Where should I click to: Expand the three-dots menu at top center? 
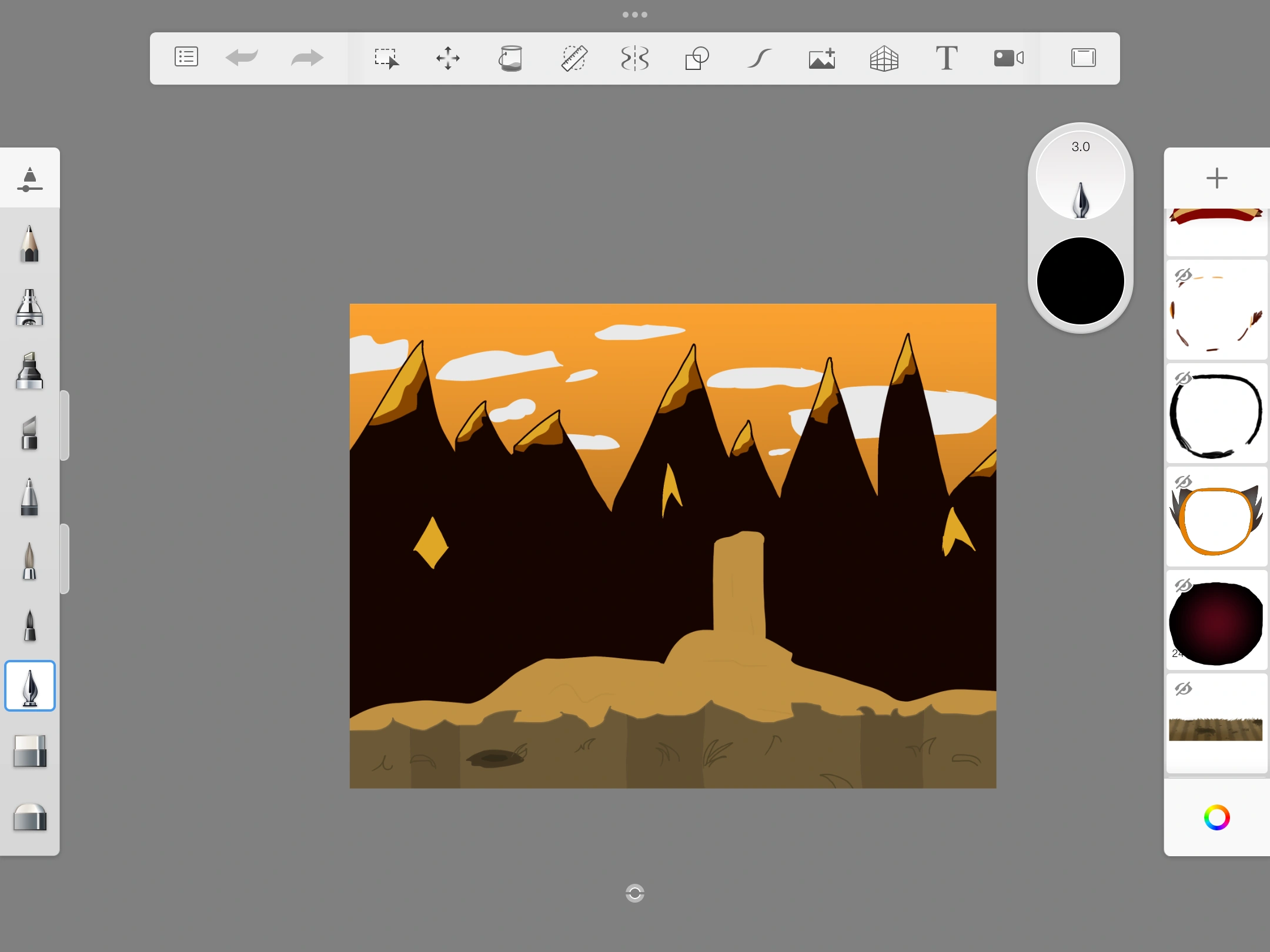point(635,15)
